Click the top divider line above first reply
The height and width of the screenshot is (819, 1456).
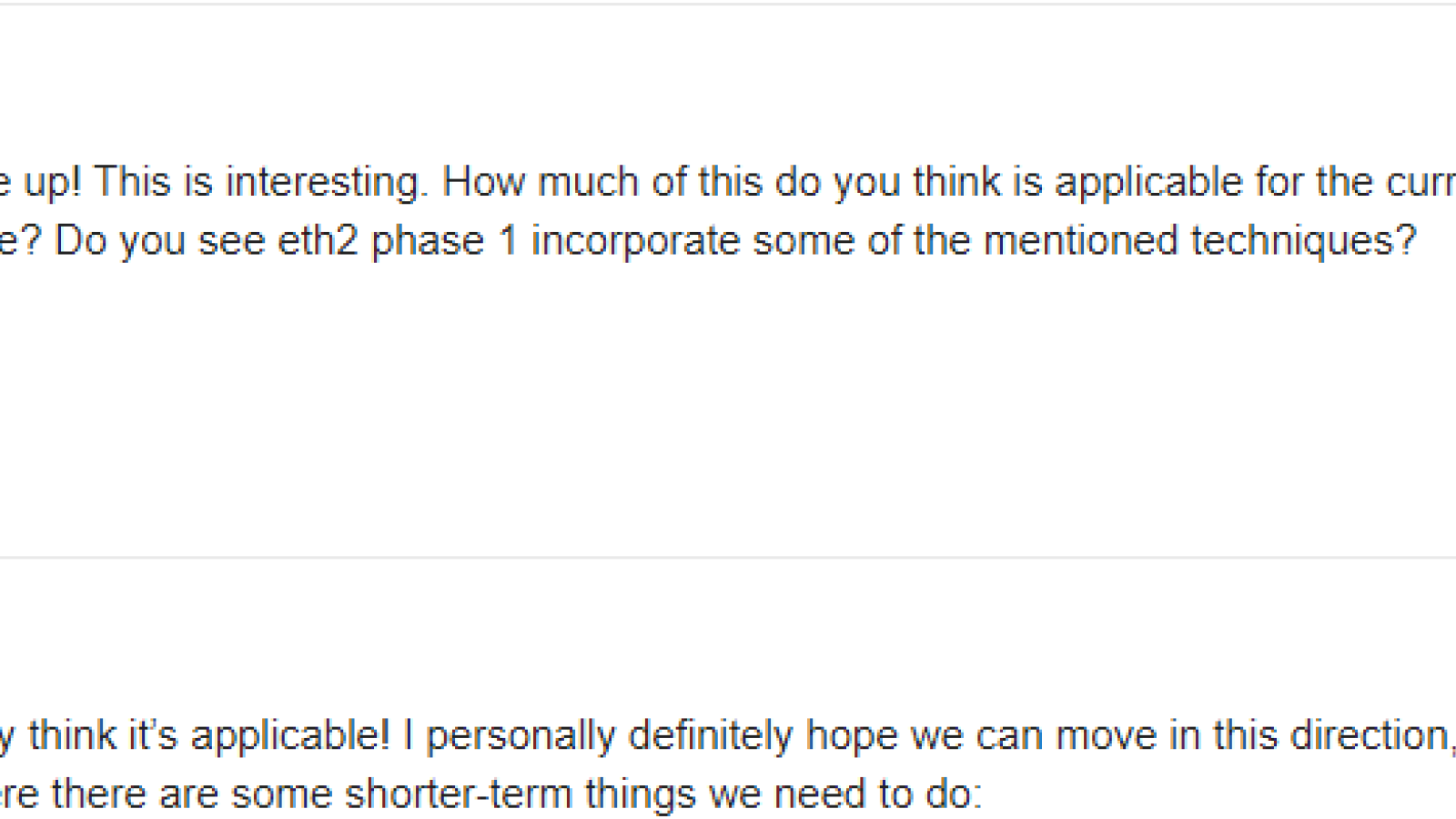(x=728, y=4)
